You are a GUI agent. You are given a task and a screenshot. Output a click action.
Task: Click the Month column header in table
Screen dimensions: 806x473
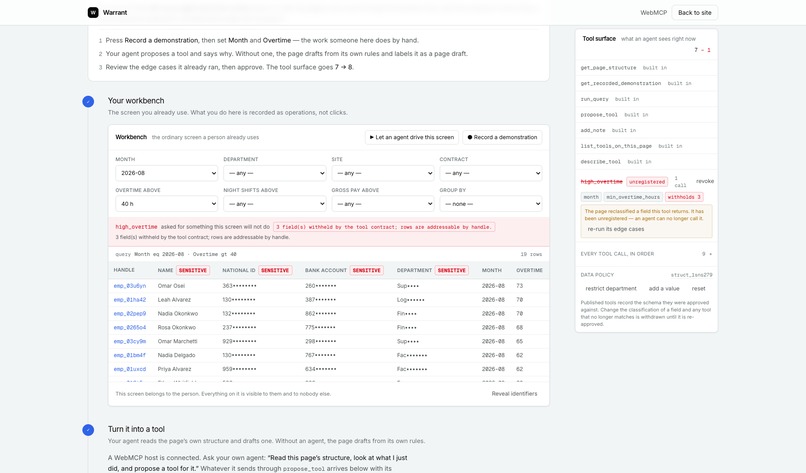point(491,270)
